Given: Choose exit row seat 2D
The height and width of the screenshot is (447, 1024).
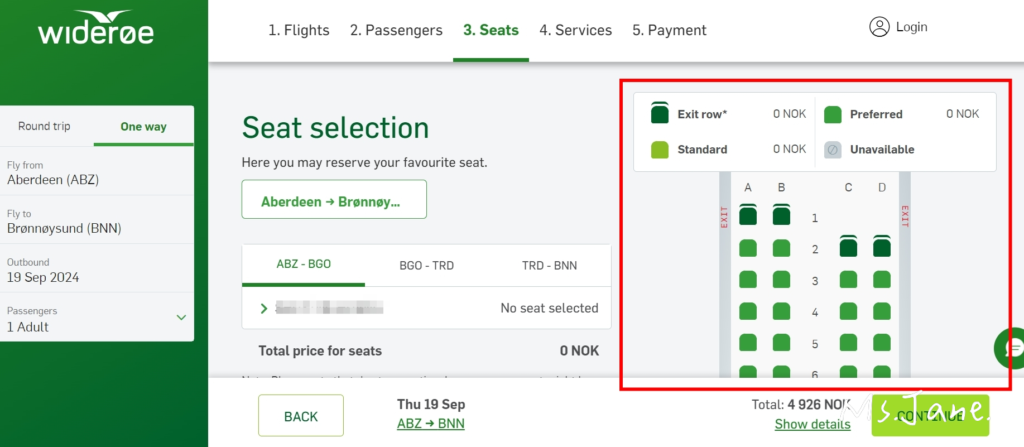Looking at the screenshot, I should [x=881, y=247].
